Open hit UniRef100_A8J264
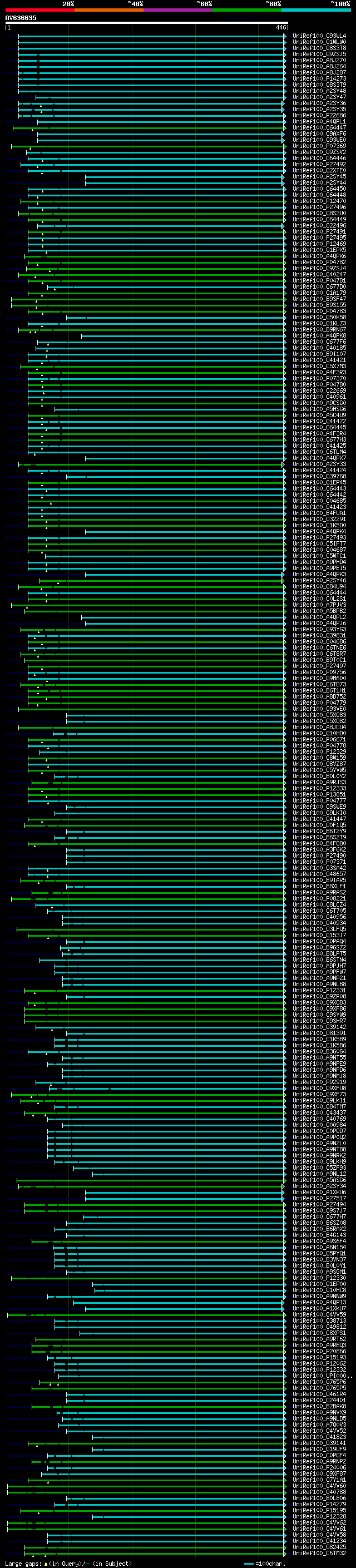Image resolution: width=356 pixels, height=1568 pixels. coord(319,66)
